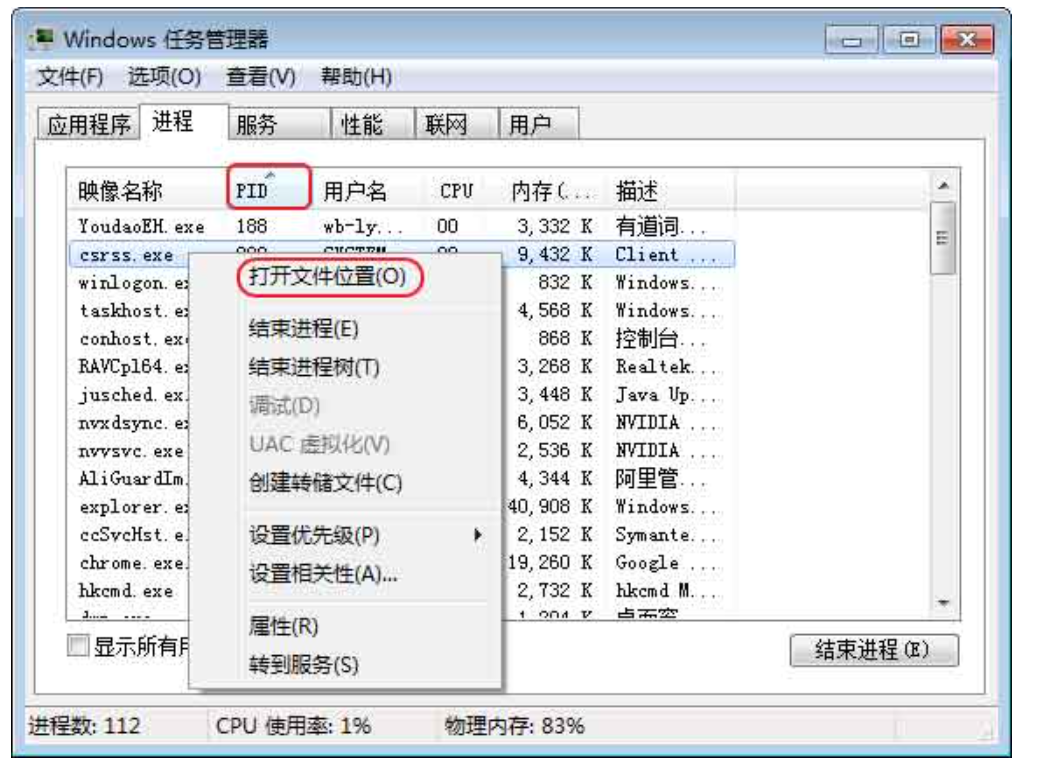
Task: Click scrollbar down arrow in process list
Action: point(942,603)
